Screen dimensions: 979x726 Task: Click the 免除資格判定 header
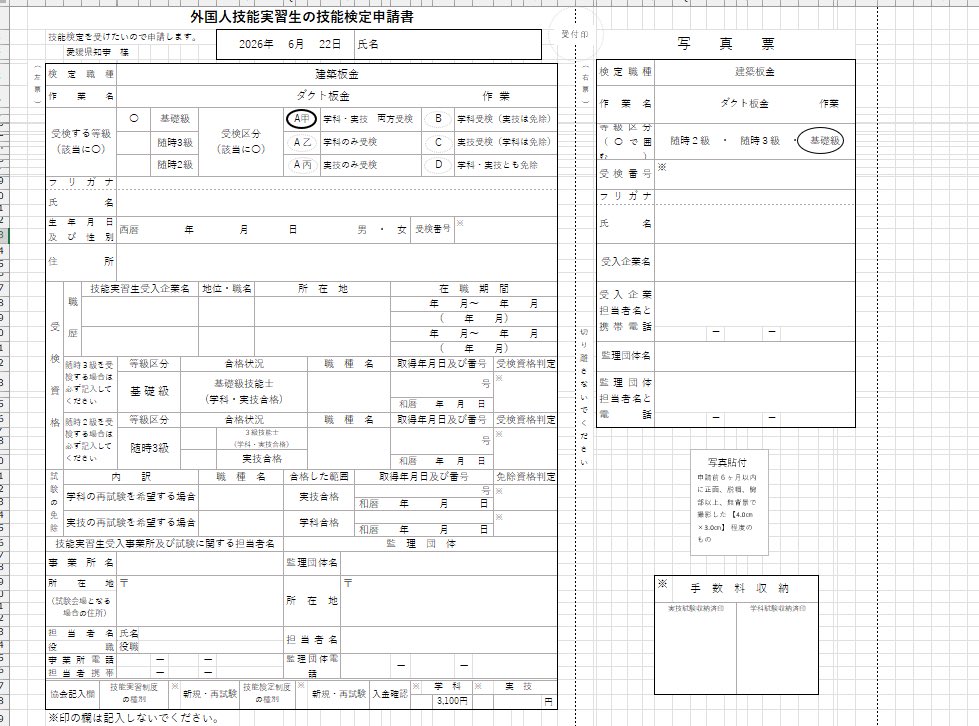click(525, 477)
